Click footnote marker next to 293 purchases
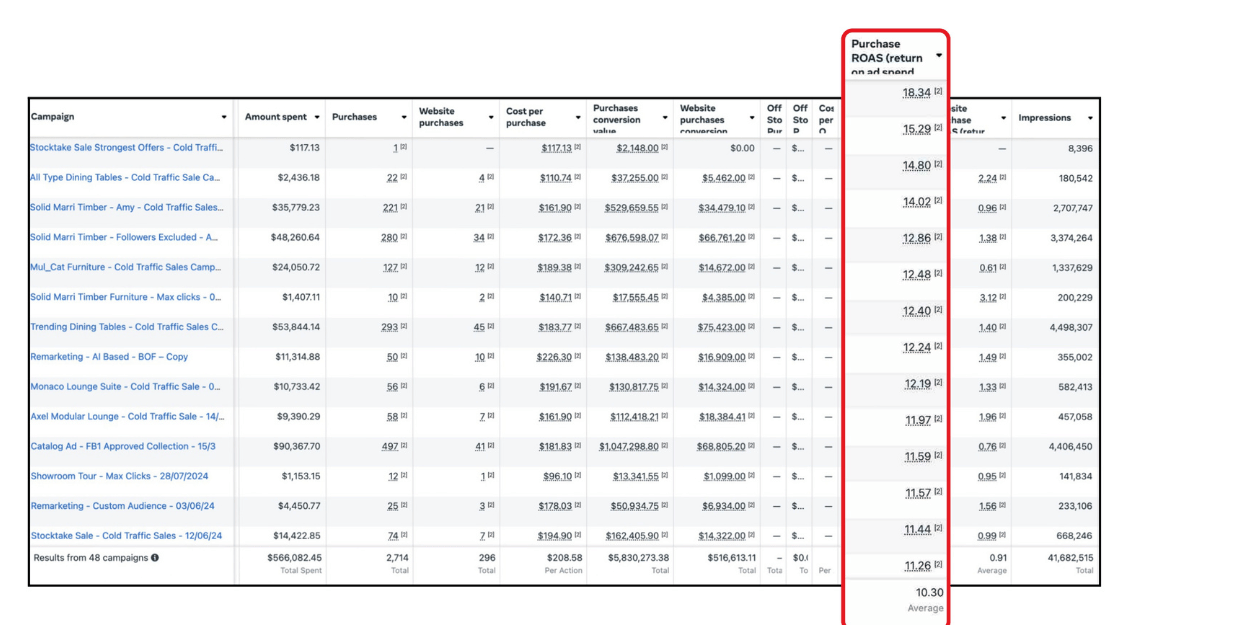This screenshot has height=625, width=1250. pyautogui.click(x=403, y=328)
